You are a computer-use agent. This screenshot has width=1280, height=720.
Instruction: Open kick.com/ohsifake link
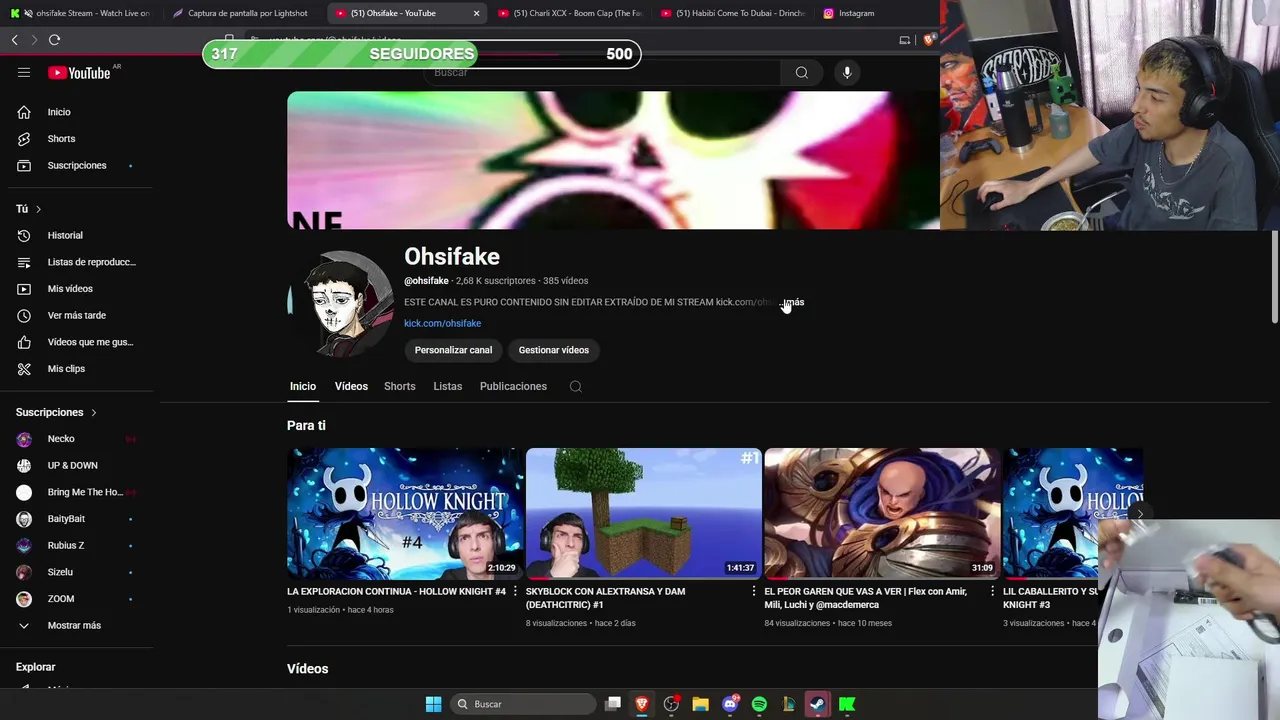click(x=442, y=323)
